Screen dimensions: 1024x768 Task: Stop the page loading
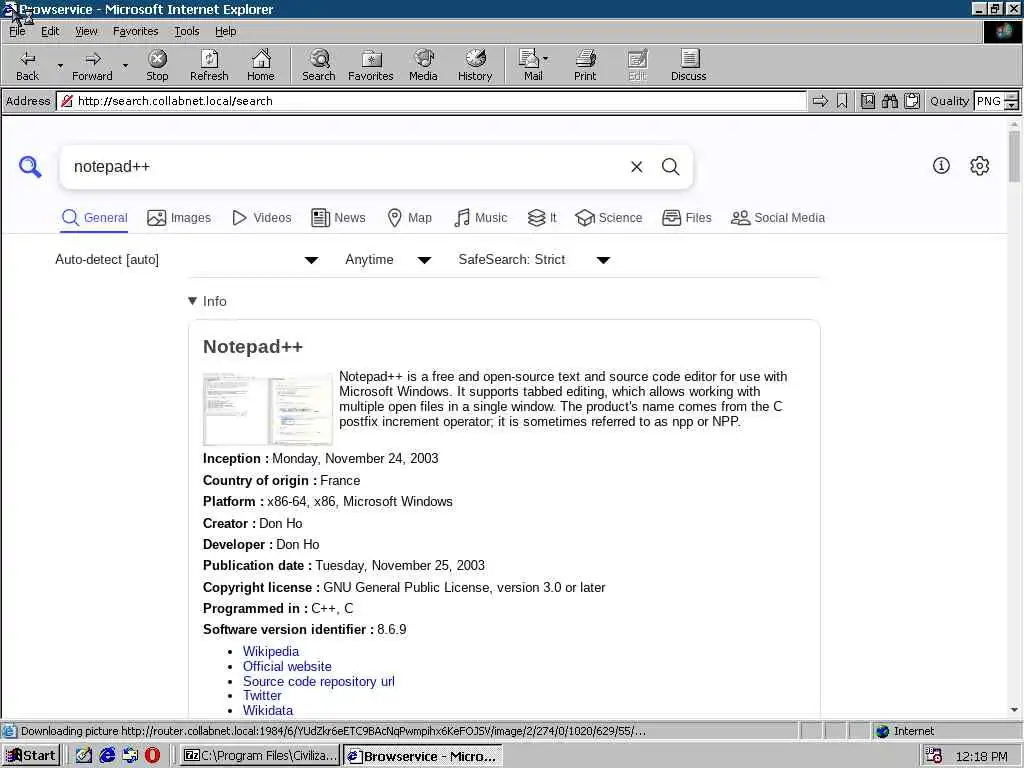[x=157, y=65]
